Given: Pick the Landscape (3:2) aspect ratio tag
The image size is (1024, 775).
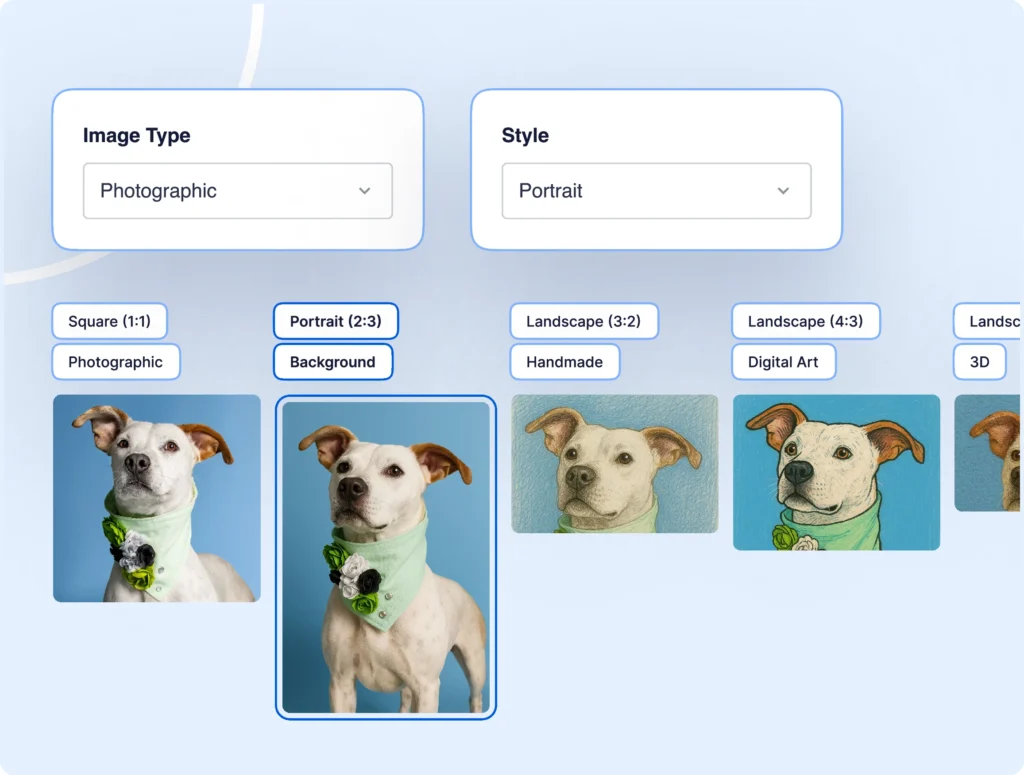Looking at the screenshot, I should pyautogui.click(x=584, y=322).
